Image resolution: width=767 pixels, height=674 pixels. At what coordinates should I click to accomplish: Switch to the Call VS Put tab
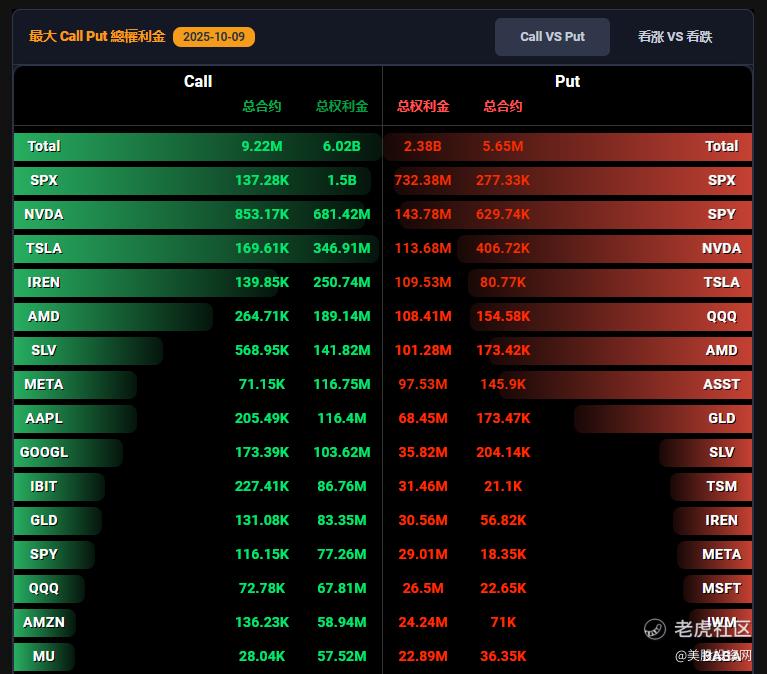[552, 37]
